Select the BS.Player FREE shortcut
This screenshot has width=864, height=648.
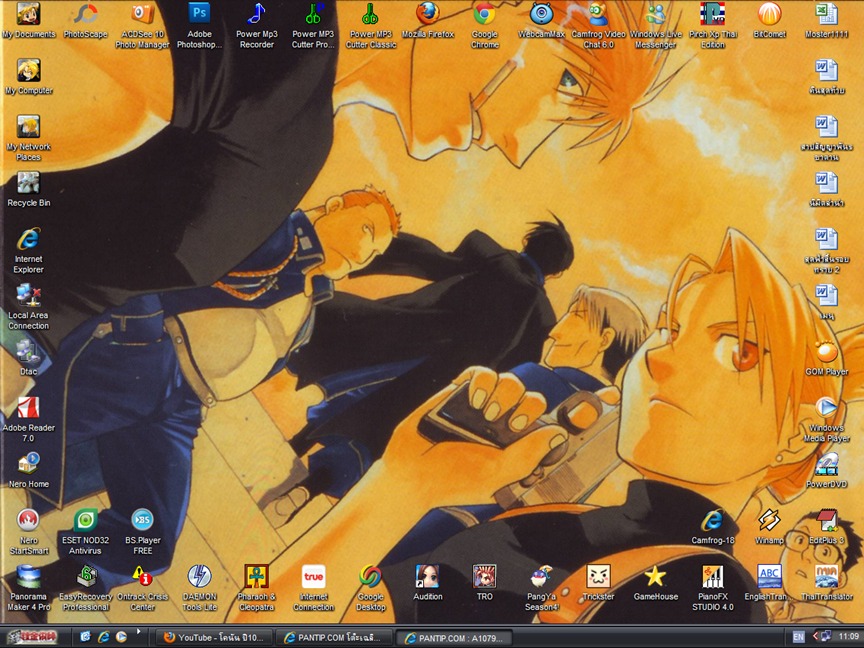[x=142, y=532]
